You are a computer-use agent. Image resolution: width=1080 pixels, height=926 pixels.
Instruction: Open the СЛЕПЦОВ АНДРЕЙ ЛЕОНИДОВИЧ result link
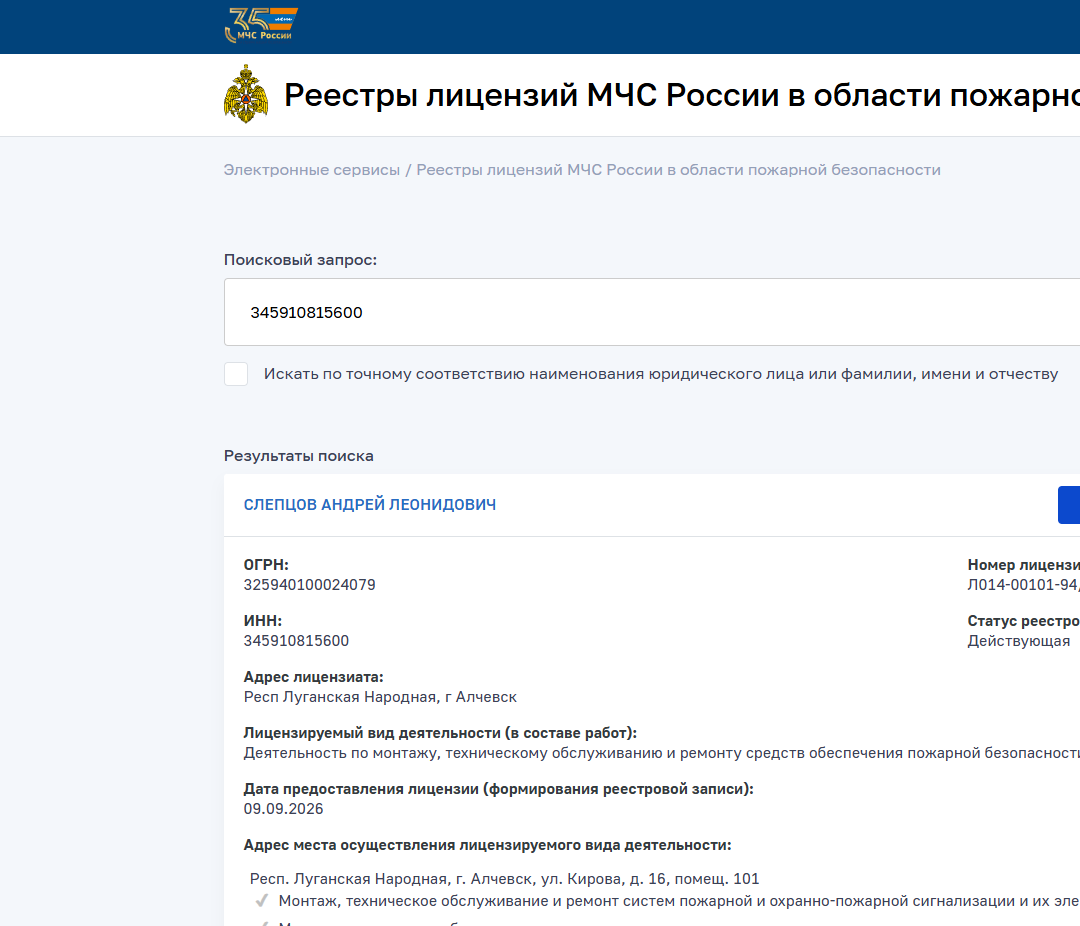click(370, 505)
